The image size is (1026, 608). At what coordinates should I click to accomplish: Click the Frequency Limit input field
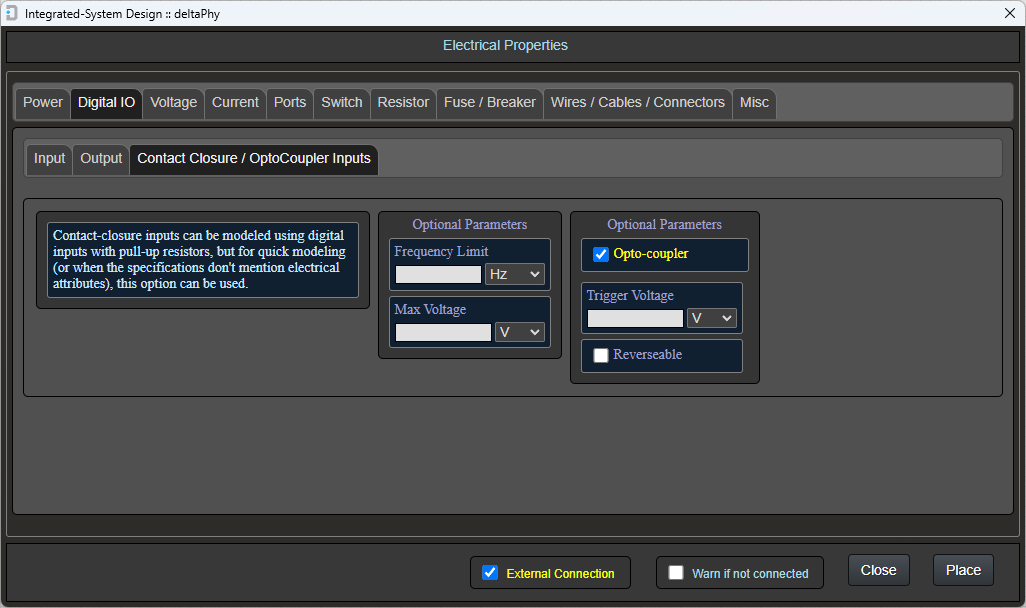click(438, 274)
